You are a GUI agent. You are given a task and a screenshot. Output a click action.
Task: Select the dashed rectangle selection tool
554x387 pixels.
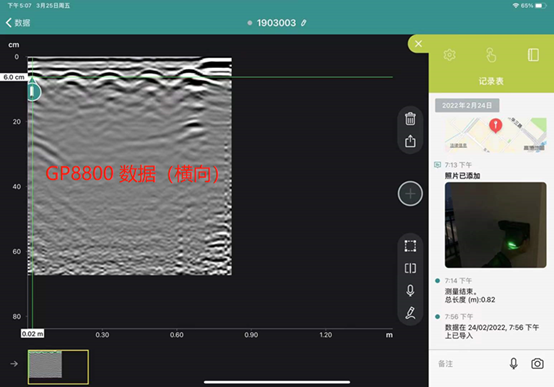point(410,246)
